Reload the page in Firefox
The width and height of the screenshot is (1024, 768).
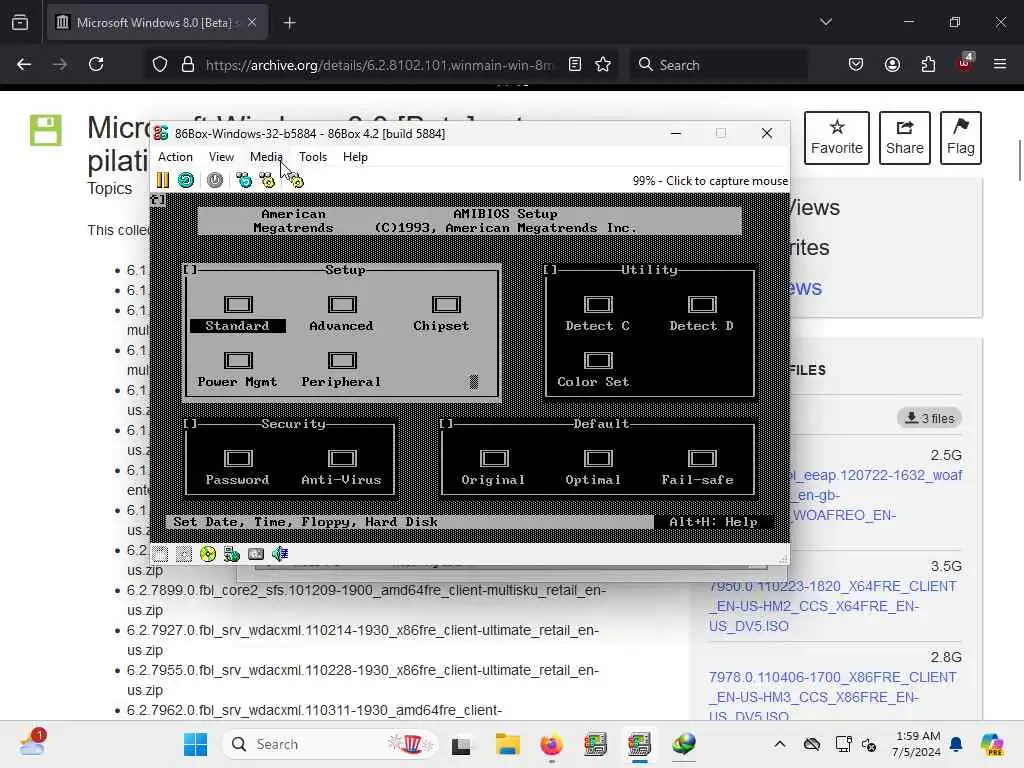click(x=96, y=65)
